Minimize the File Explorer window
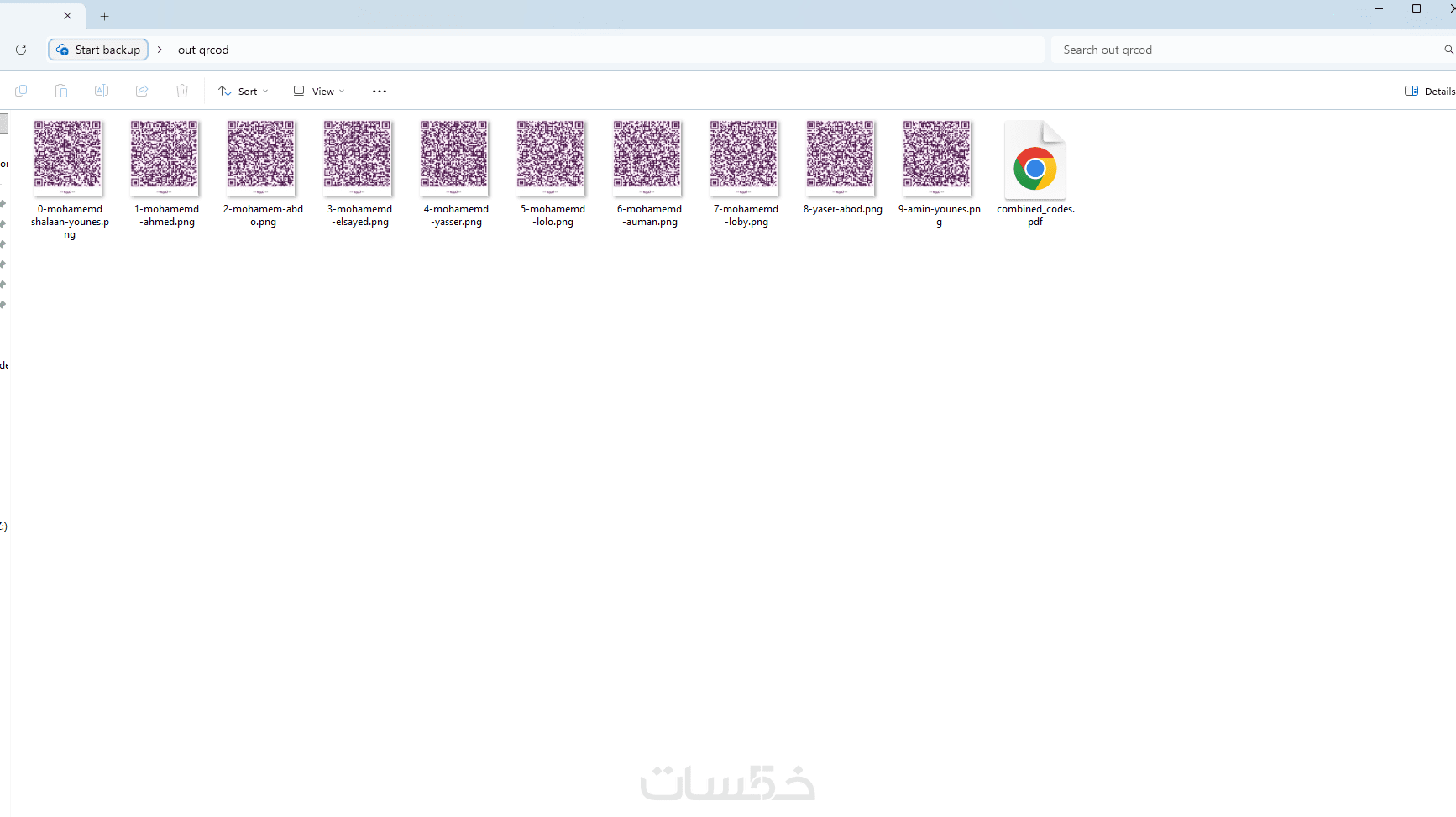Image resolution: width=1456 pixels, height=817 pixels. [1379, 8]
